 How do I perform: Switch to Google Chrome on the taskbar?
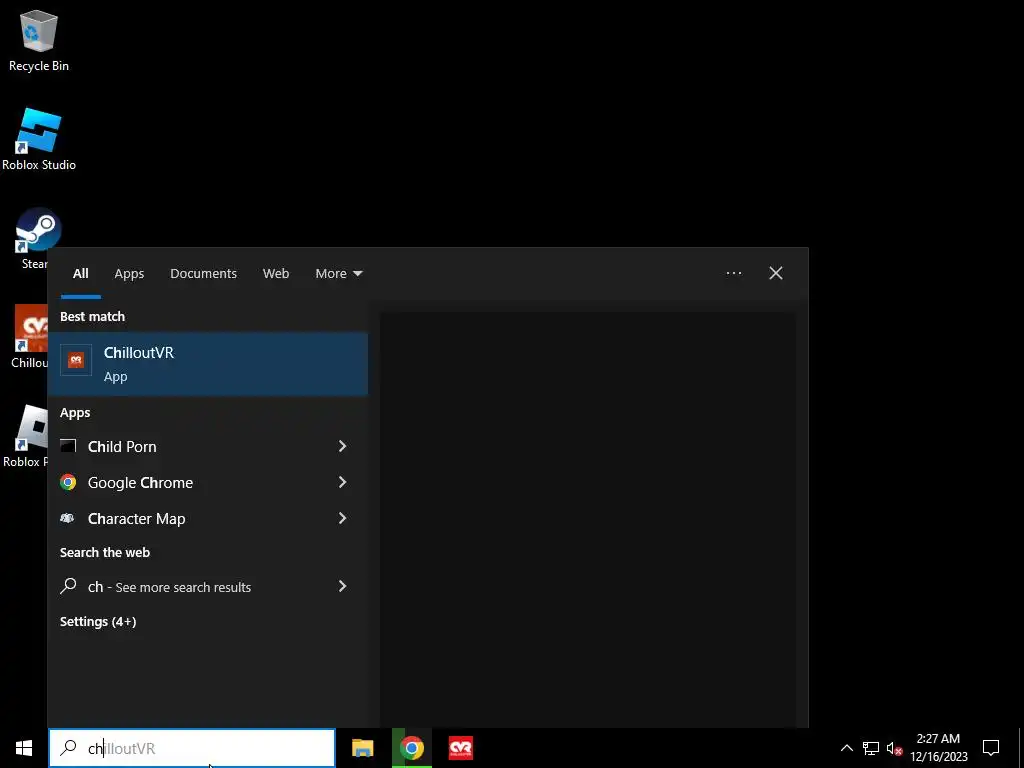pos(411,748)
